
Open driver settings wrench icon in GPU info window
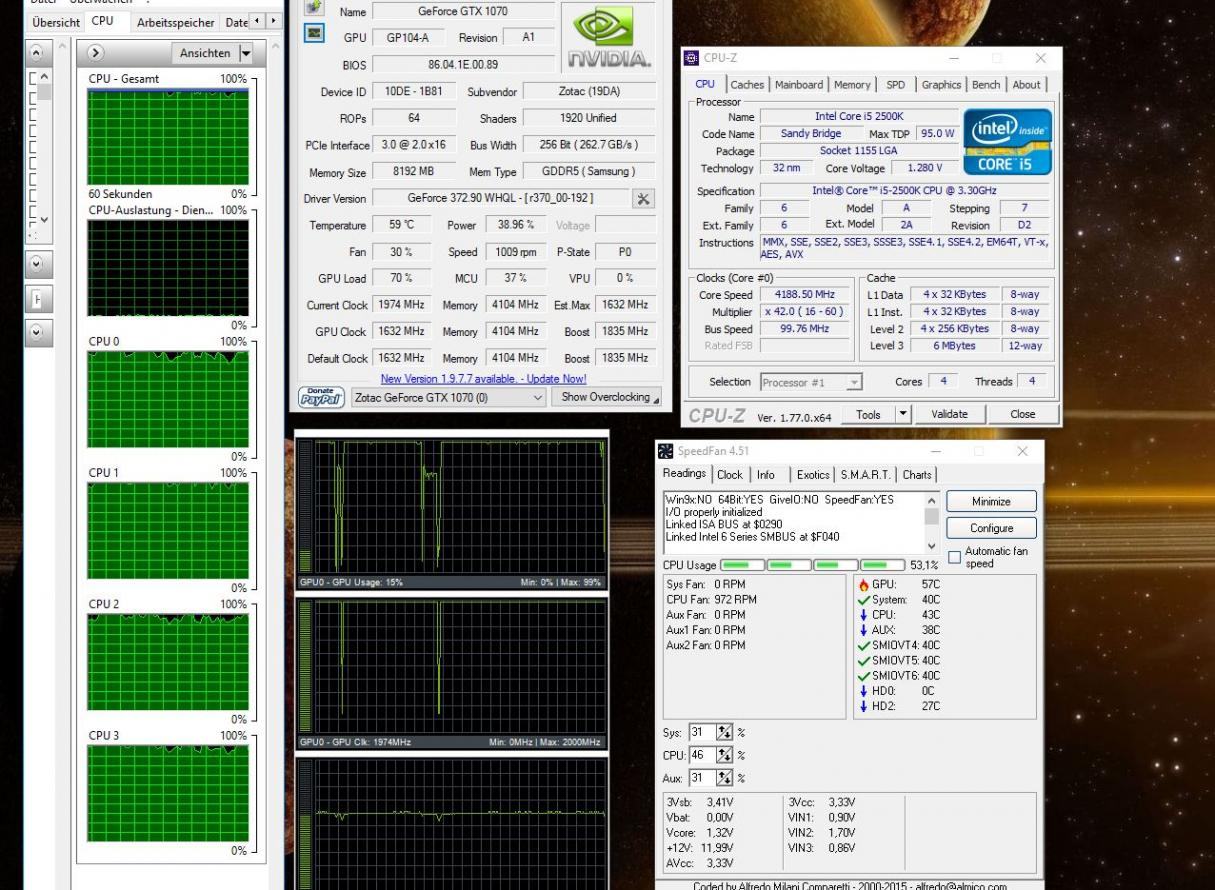(643, 199)
